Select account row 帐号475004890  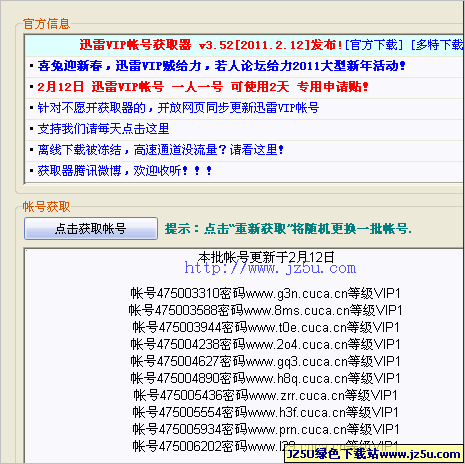[x=265, y=378]
